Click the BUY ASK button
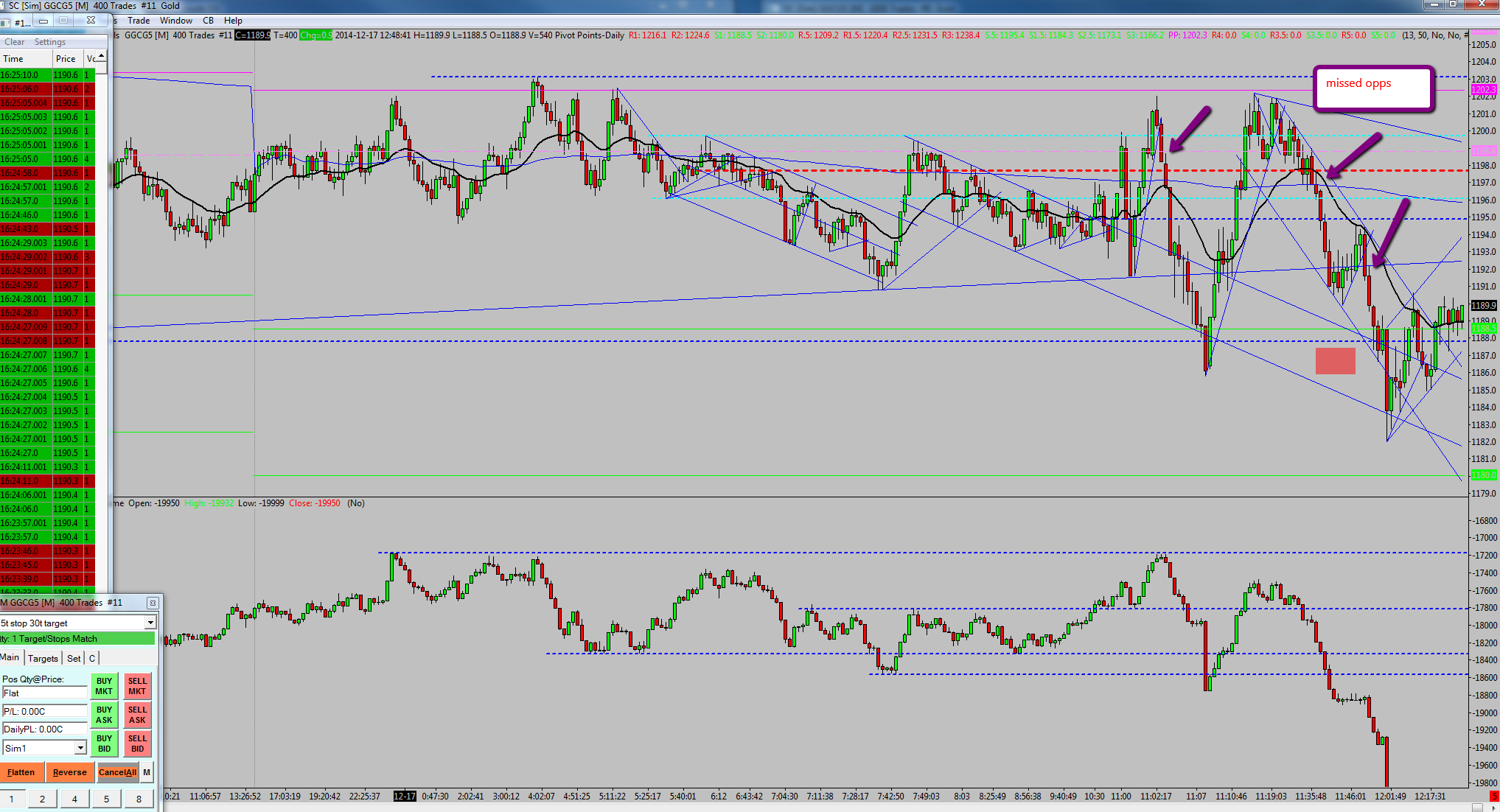 pyautogui.click(x=104, y=715)
